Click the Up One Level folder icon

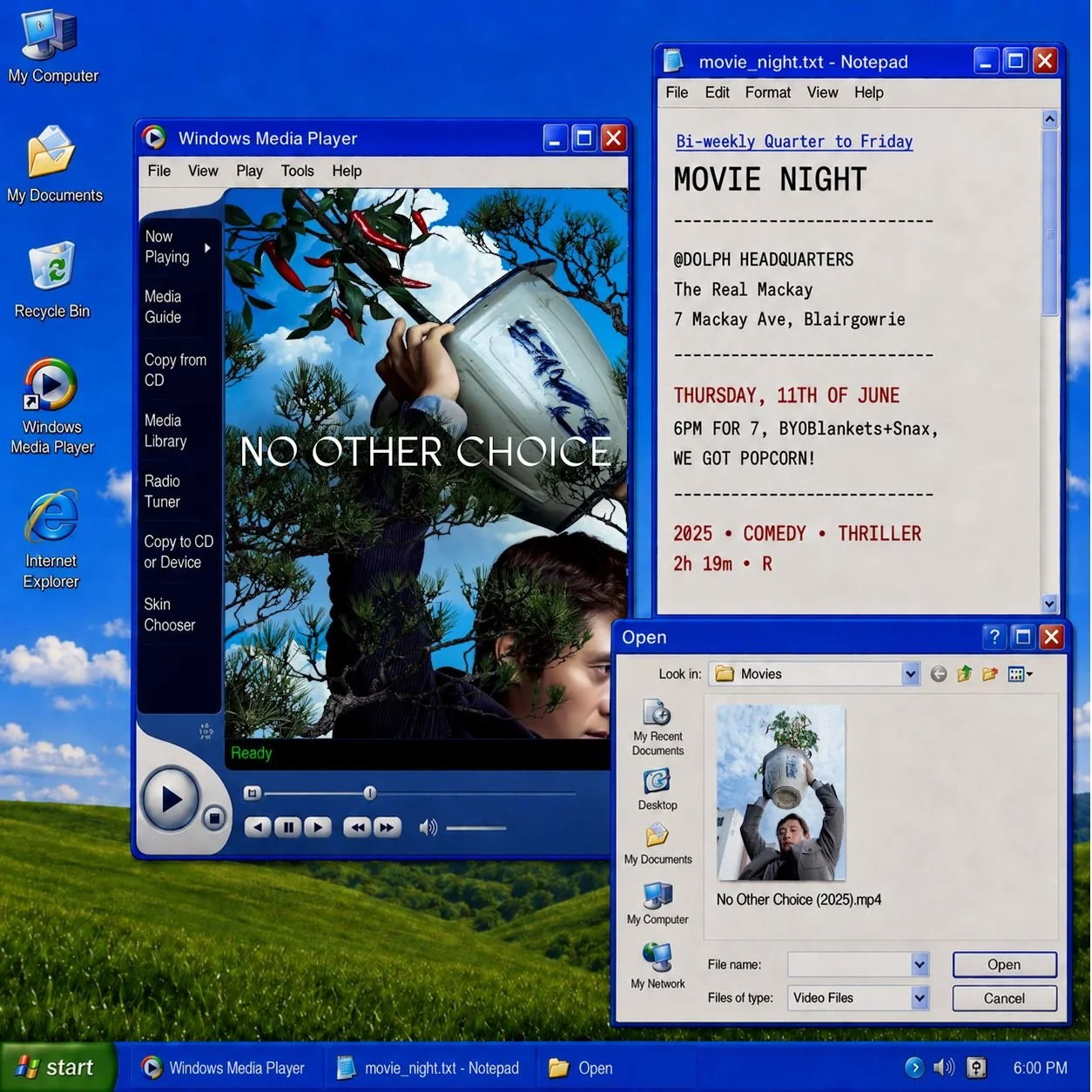(964, 674)
